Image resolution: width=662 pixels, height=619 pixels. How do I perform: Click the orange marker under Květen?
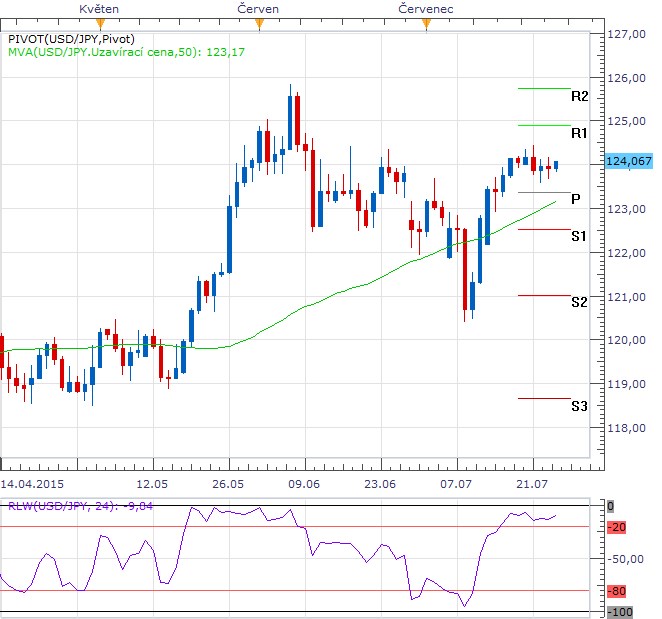coord(100,24)
